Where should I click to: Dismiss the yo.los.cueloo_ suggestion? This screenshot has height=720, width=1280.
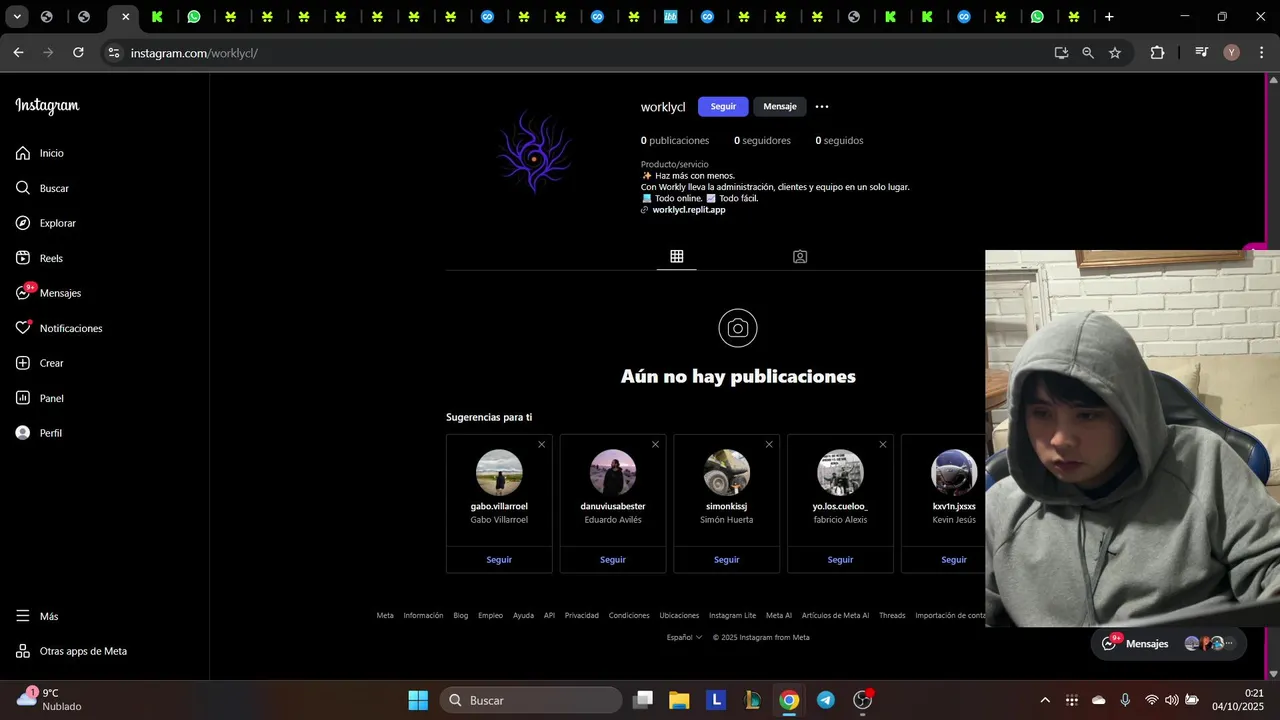(883, 444)
